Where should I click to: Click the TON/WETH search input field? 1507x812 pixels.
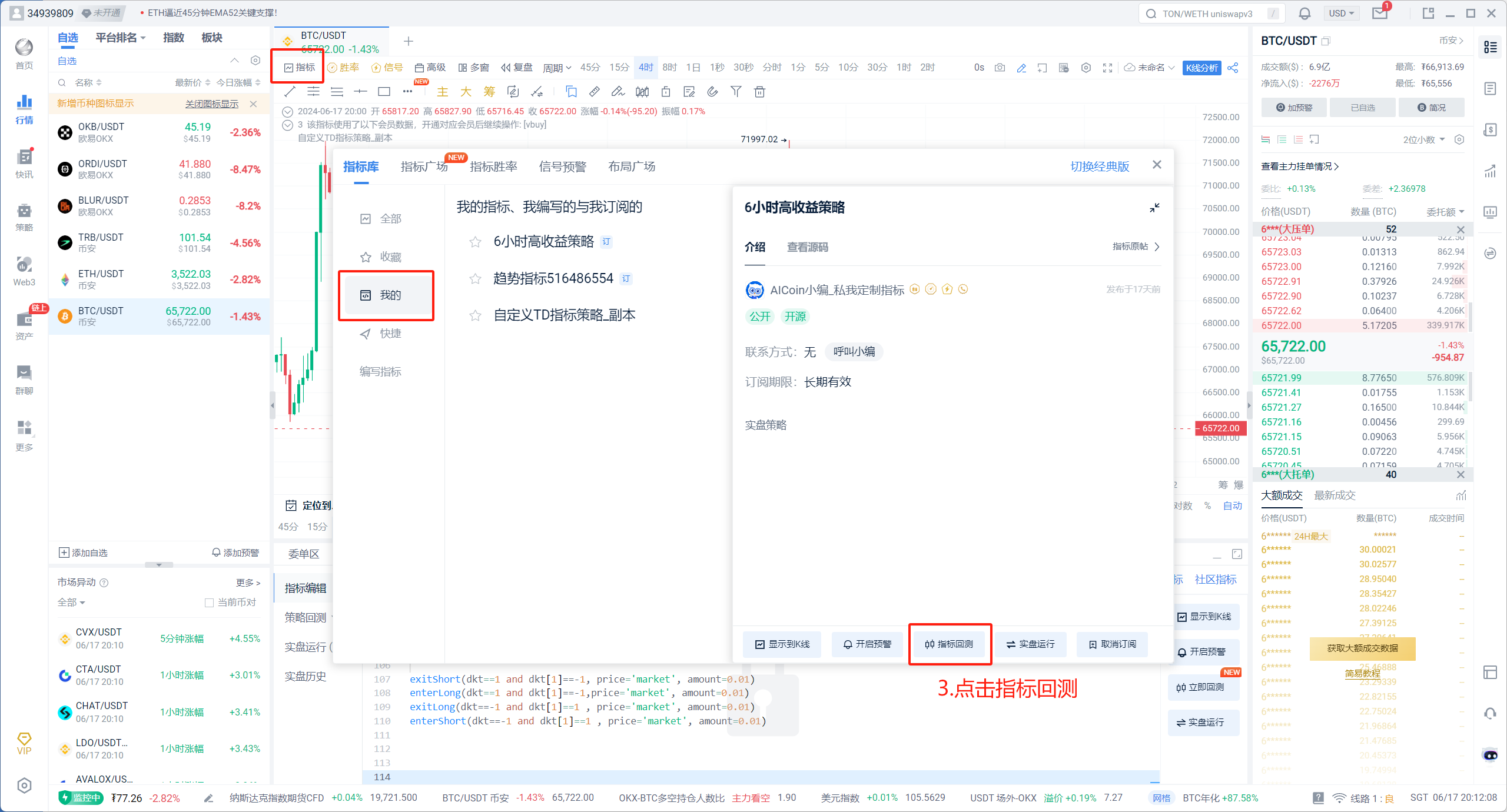pyautogui.click(x=1211, y=14)
